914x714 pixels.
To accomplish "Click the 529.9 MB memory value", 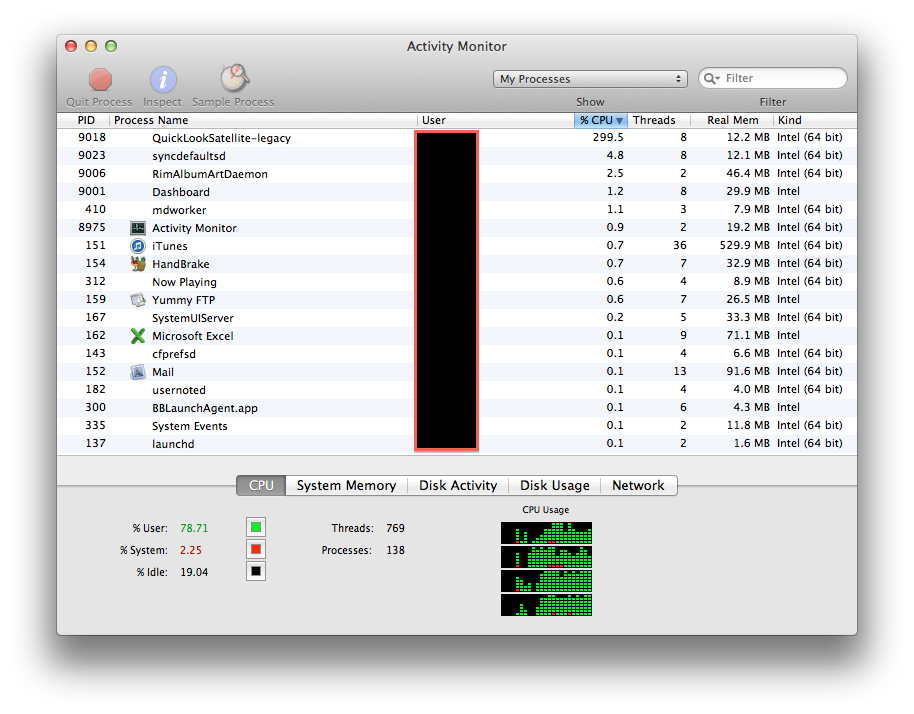I will pyautogui.click(x=744, y=245).
